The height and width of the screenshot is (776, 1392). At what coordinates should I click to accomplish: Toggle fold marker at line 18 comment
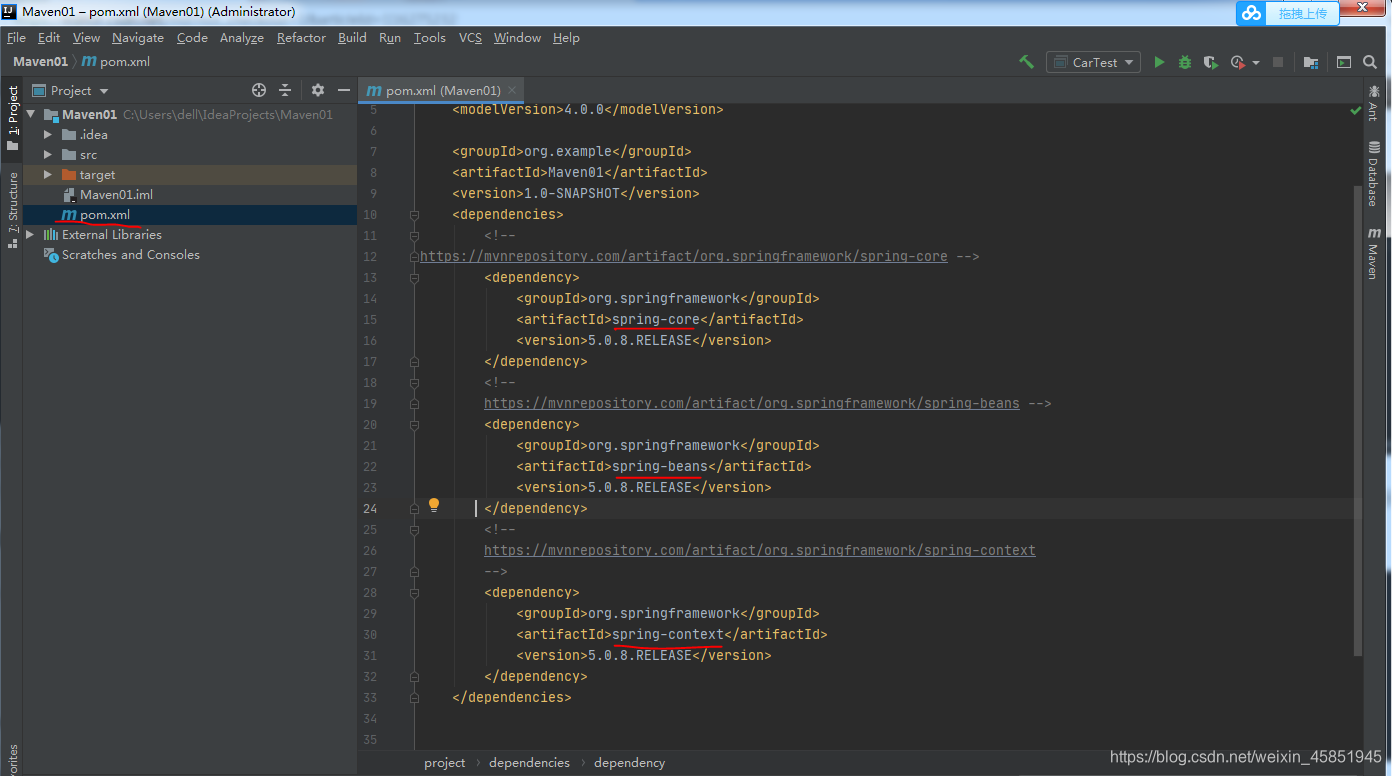(414, 382)
